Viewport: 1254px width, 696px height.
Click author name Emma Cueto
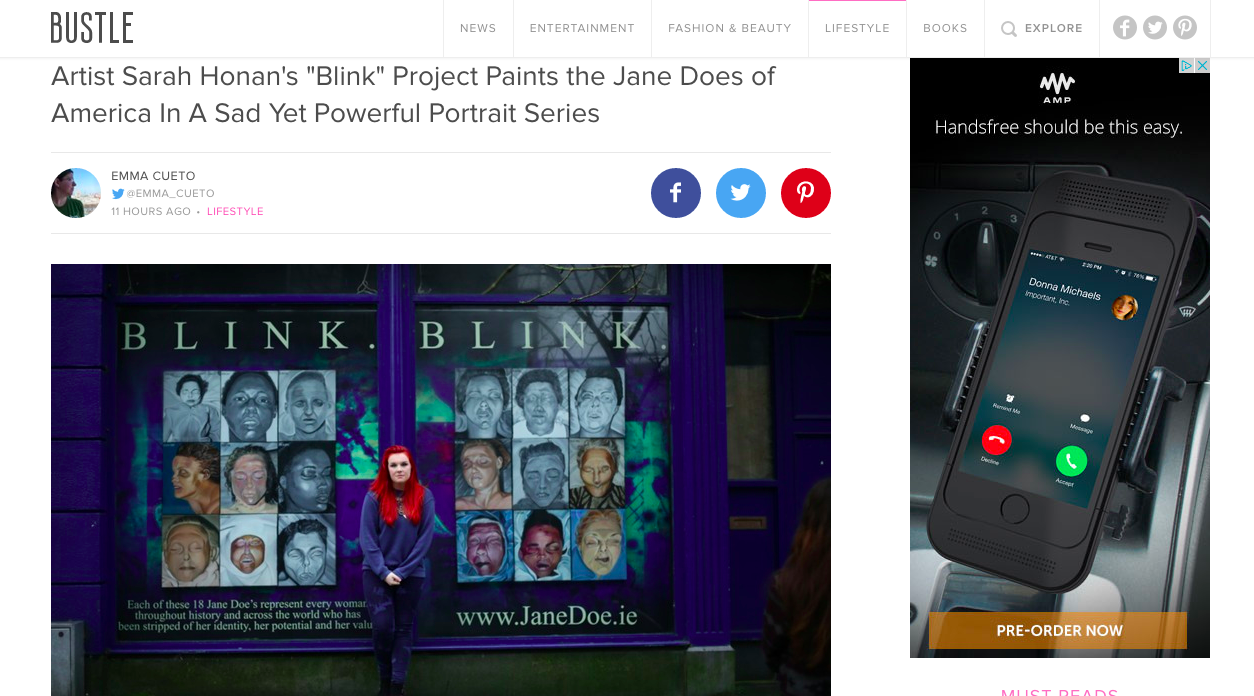153,176
